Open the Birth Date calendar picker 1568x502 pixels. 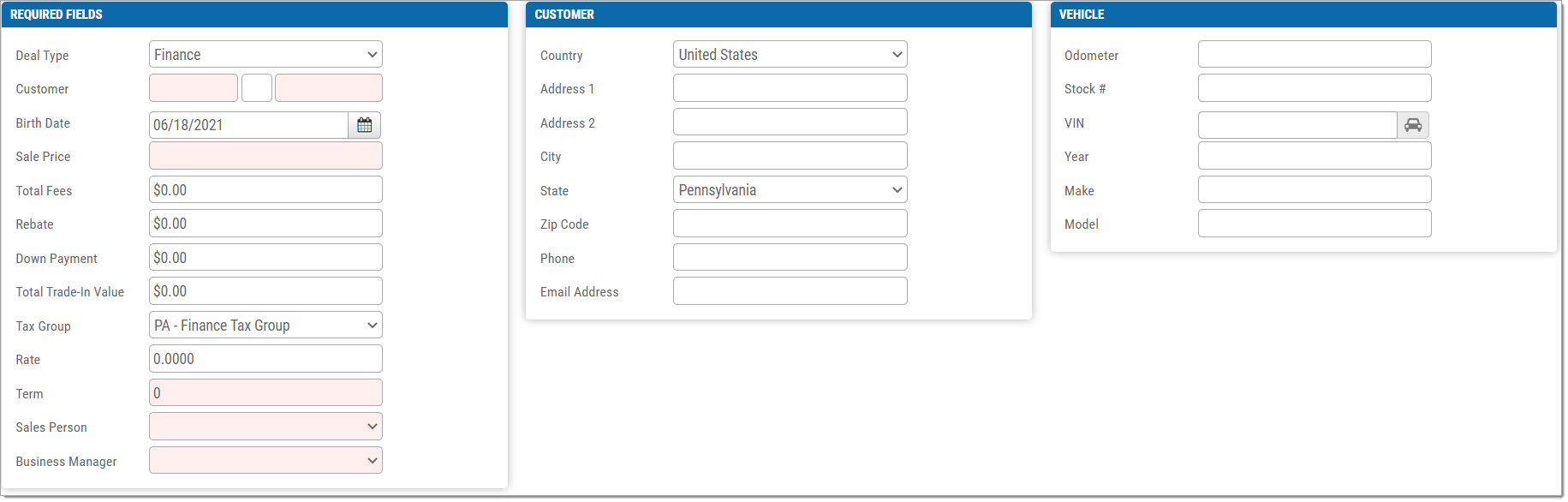point(364,125)
